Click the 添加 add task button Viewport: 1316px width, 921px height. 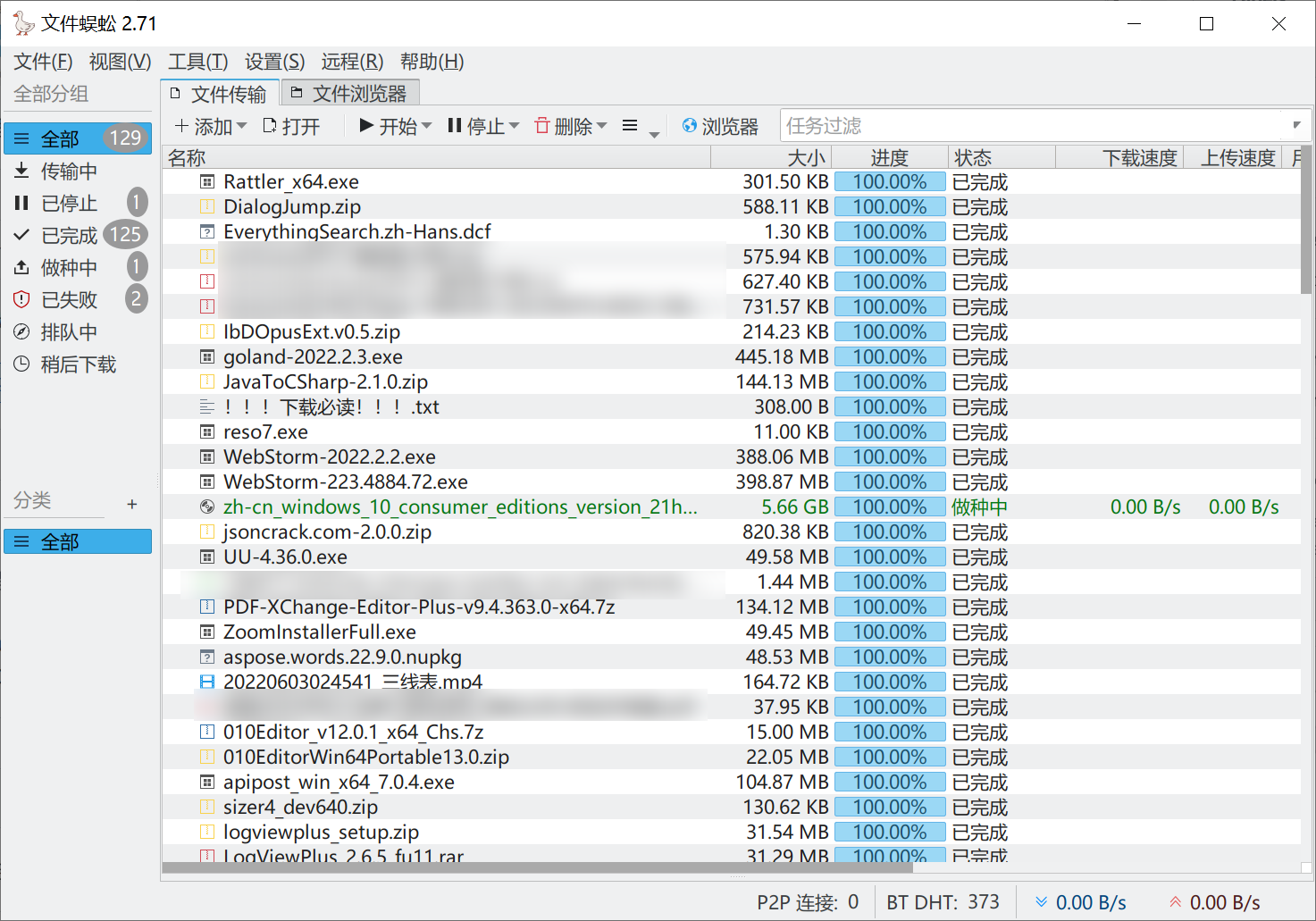pyautogui.click(x=204, y=126)
